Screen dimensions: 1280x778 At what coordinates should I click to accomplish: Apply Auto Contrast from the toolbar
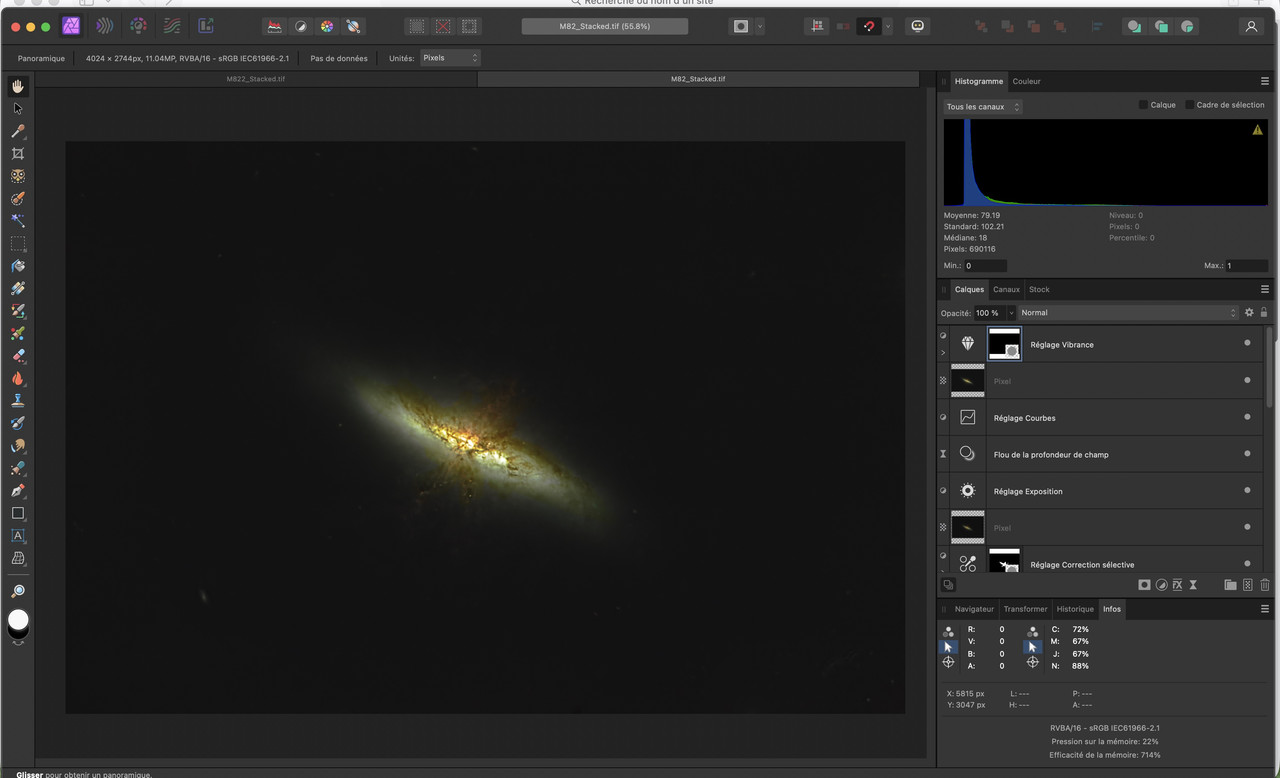301,26
